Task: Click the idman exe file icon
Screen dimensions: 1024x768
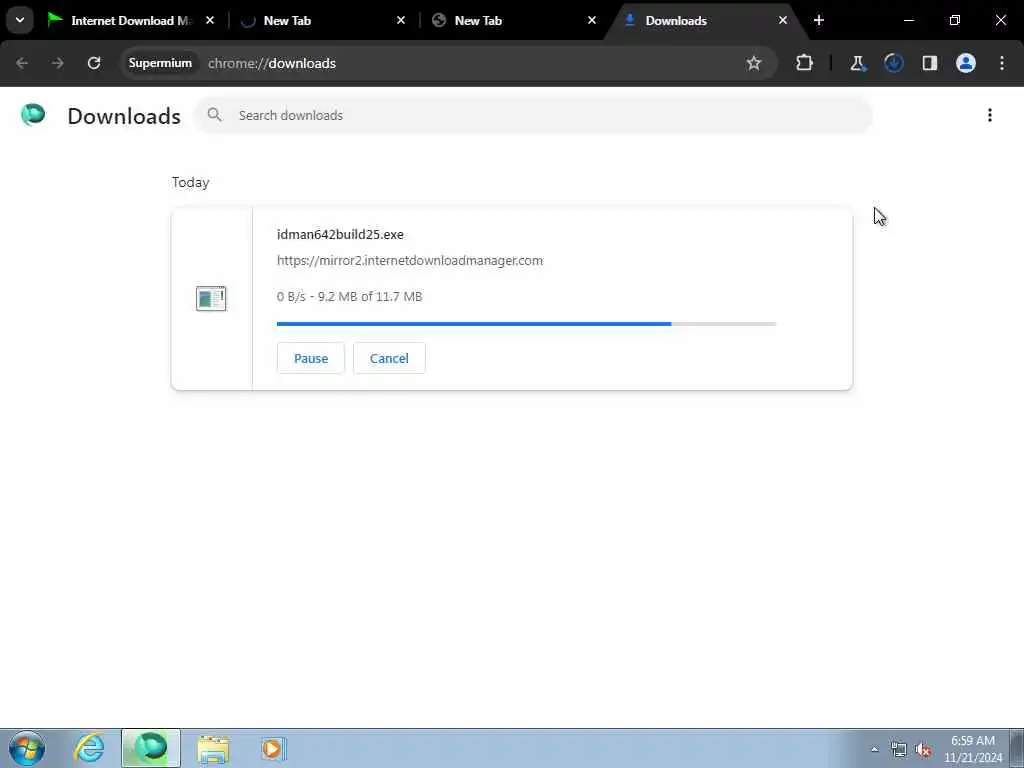Action: tap(211, 298)
